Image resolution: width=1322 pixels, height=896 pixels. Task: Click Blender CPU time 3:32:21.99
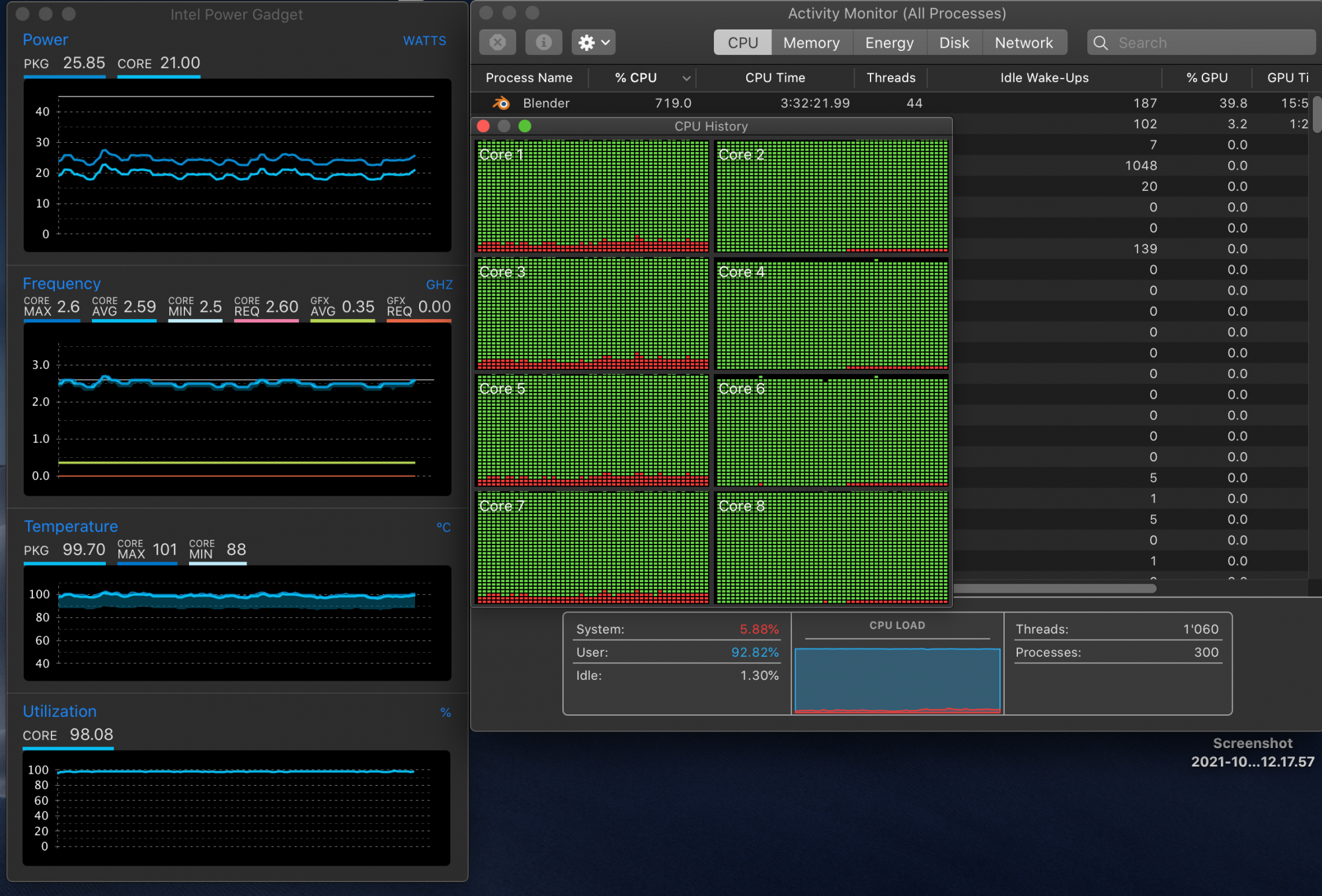[815, 103]
